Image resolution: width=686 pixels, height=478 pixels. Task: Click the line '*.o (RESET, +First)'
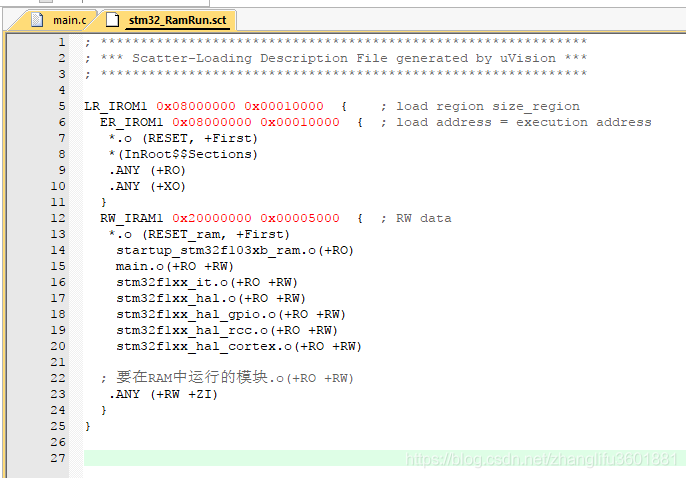183,139
